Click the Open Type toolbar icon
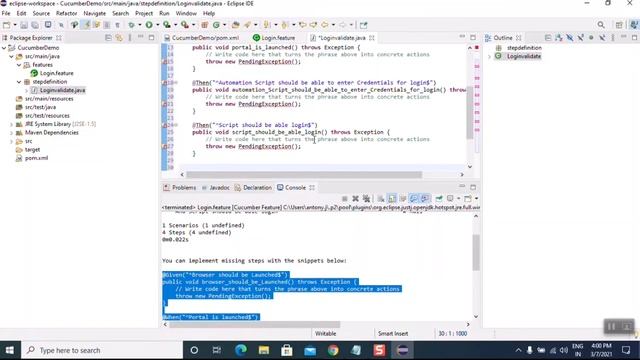Image resolution: width=640 pixels, height=360 pixels. 236,25
